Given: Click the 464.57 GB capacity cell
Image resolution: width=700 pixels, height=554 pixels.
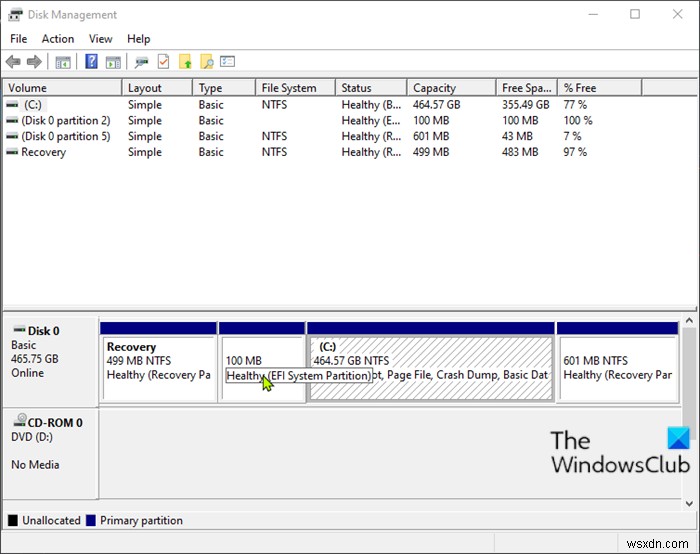Looking at the screenshot, I should coord(437,104).
